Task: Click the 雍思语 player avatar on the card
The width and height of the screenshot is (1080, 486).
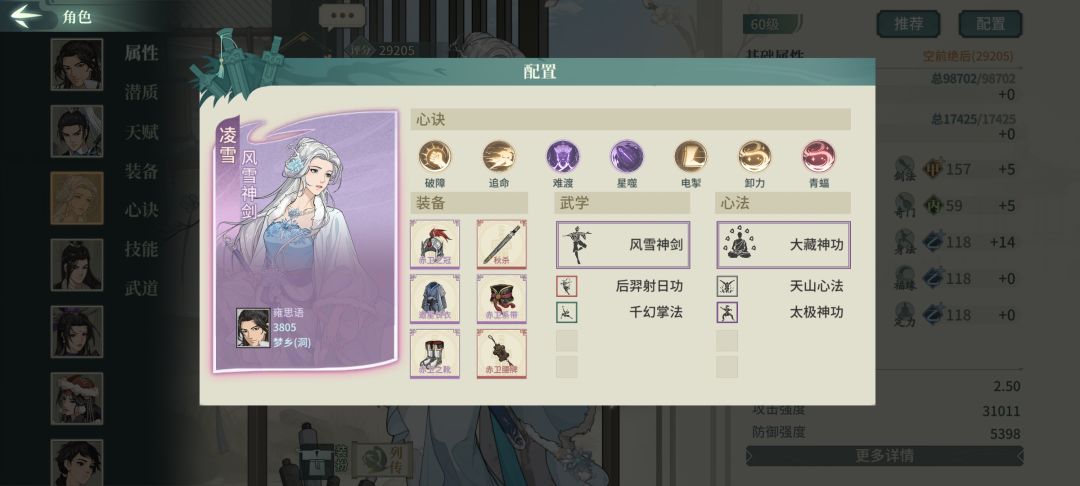Action: pos(253,328)
